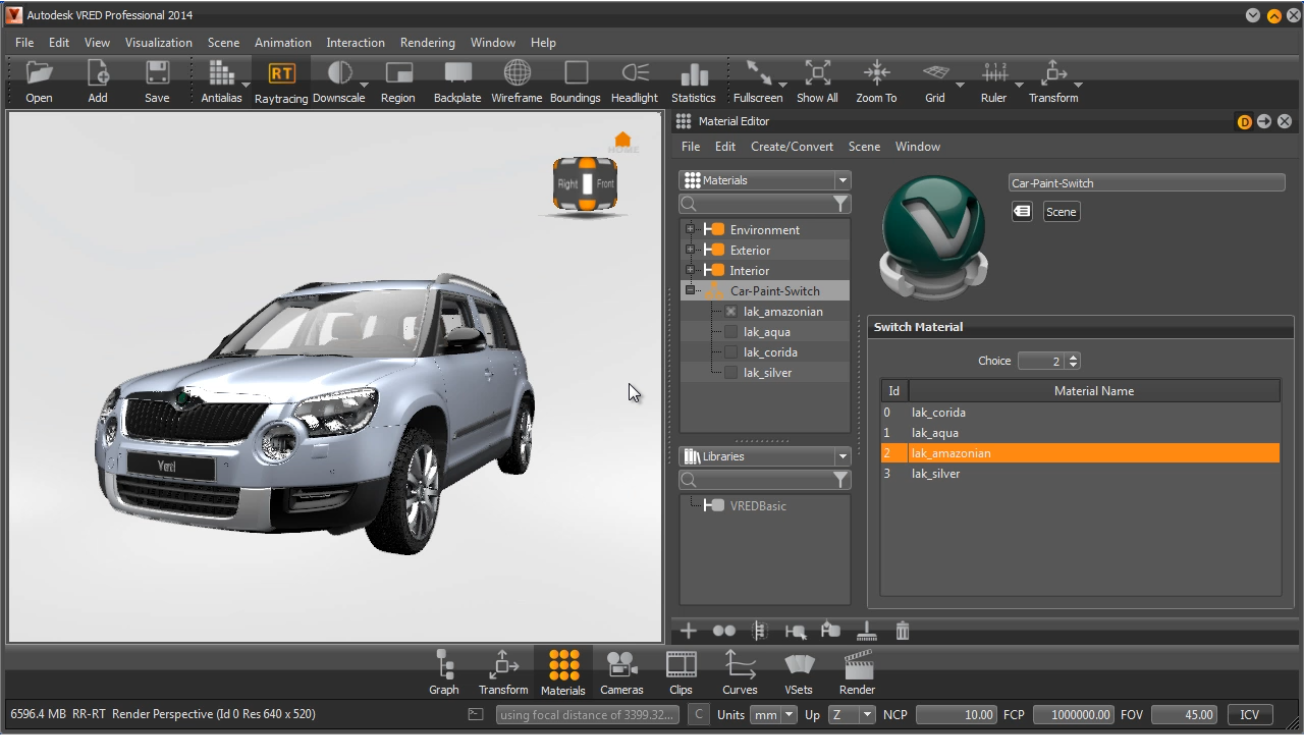Open the Render settings module

coord(857,672)
